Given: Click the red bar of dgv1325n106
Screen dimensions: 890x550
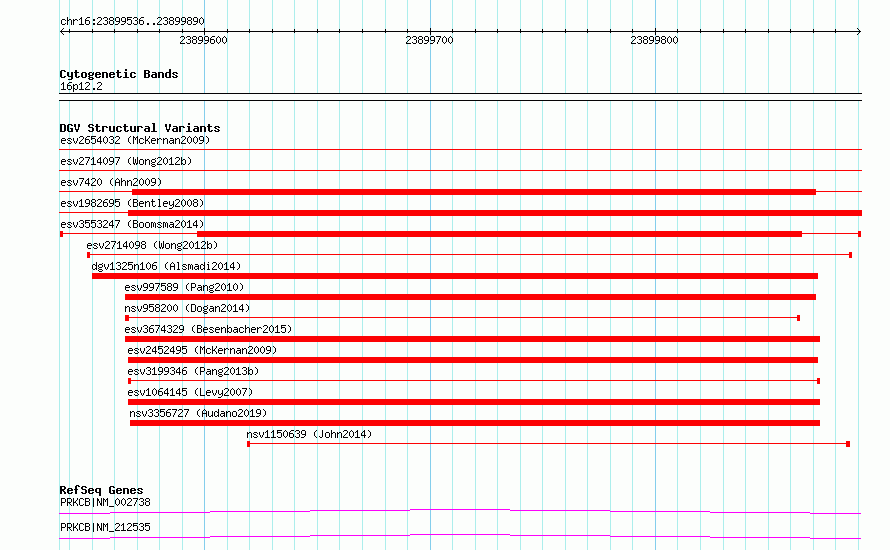Looking at the screenshot, I should point(455,276).
